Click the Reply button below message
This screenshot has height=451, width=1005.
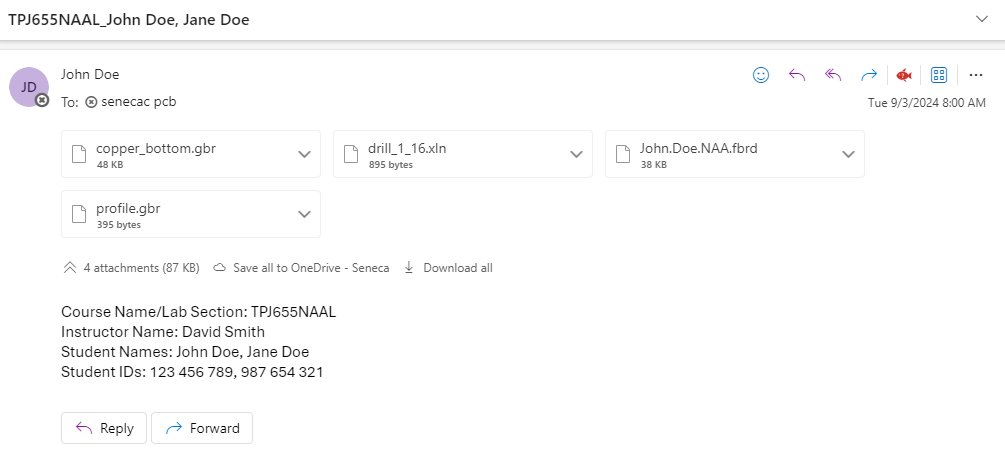coord(104,428)
